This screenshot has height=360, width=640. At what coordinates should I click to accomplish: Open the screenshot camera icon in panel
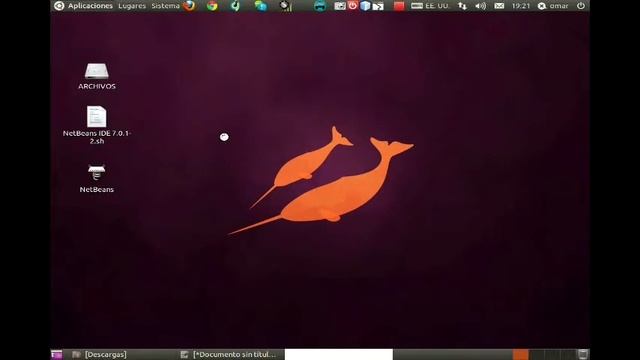tap(340, 6)
